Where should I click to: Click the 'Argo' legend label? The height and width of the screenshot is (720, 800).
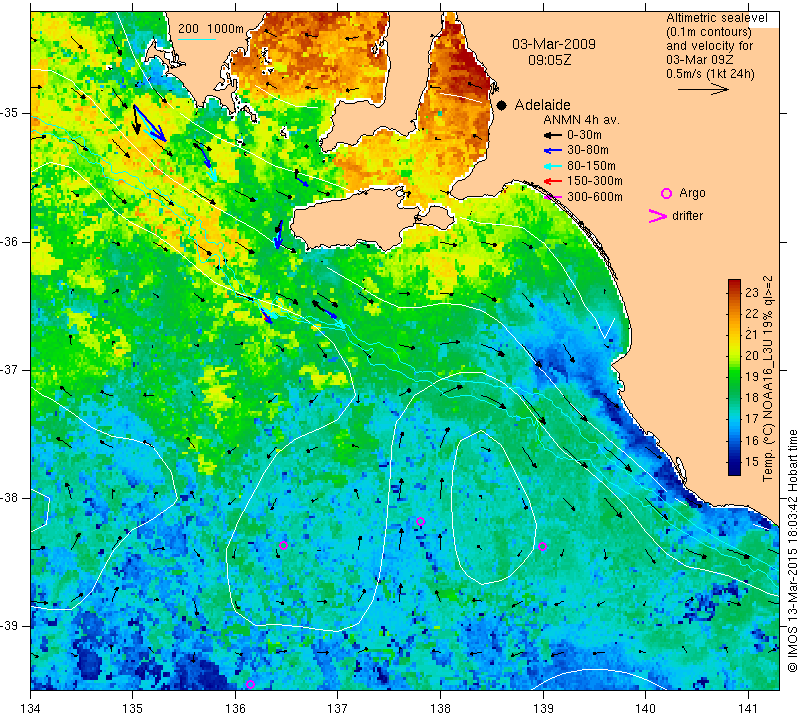point(692,193)
